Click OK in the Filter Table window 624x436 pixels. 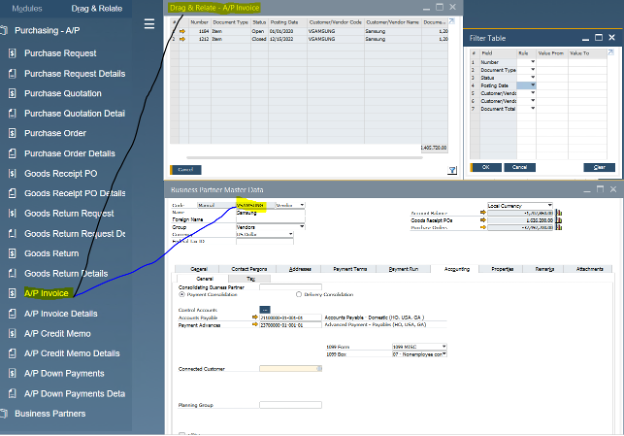point(486,167)
